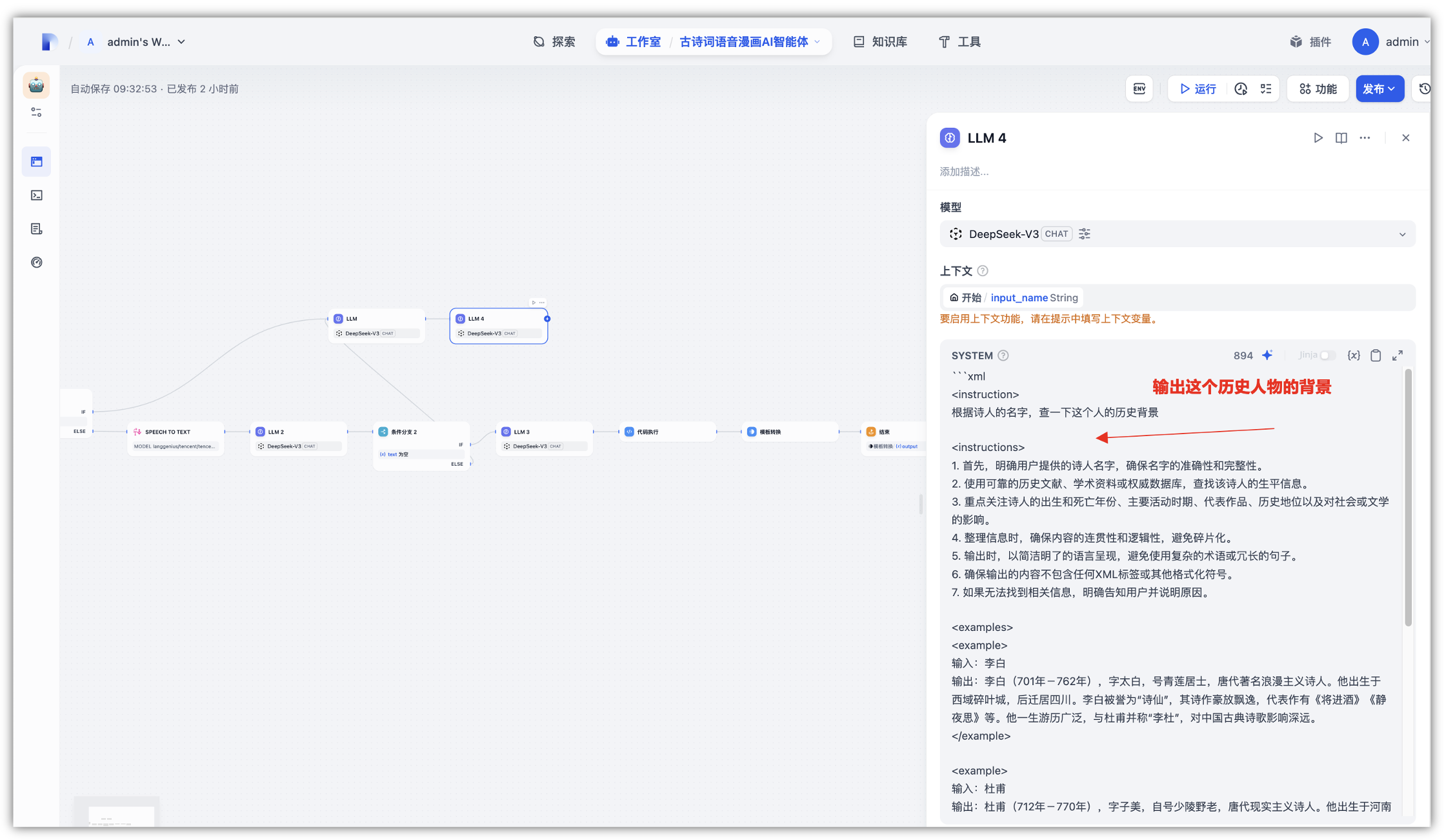Open the help docs book icon in LLM 4 panel
The image size is (1444, 840).
[x=1341, y=138]
